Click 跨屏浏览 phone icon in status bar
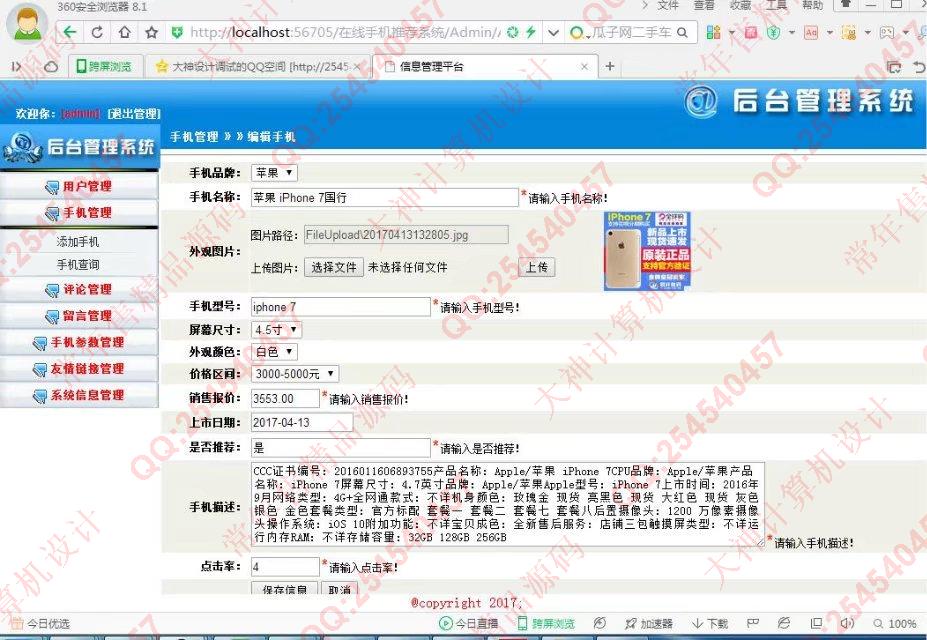This screenshot has height=640, width=927. [x=522, y=623]
